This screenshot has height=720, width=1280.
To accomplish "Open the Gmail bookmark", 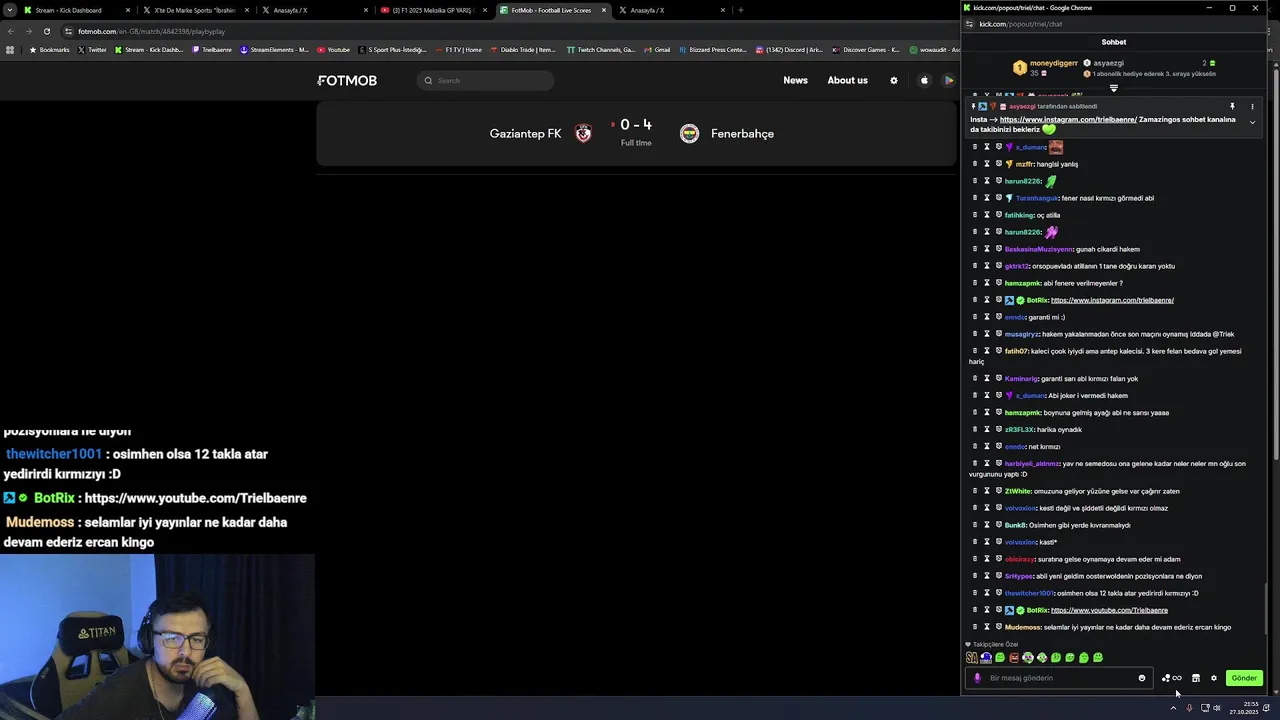I will point(657,50).
